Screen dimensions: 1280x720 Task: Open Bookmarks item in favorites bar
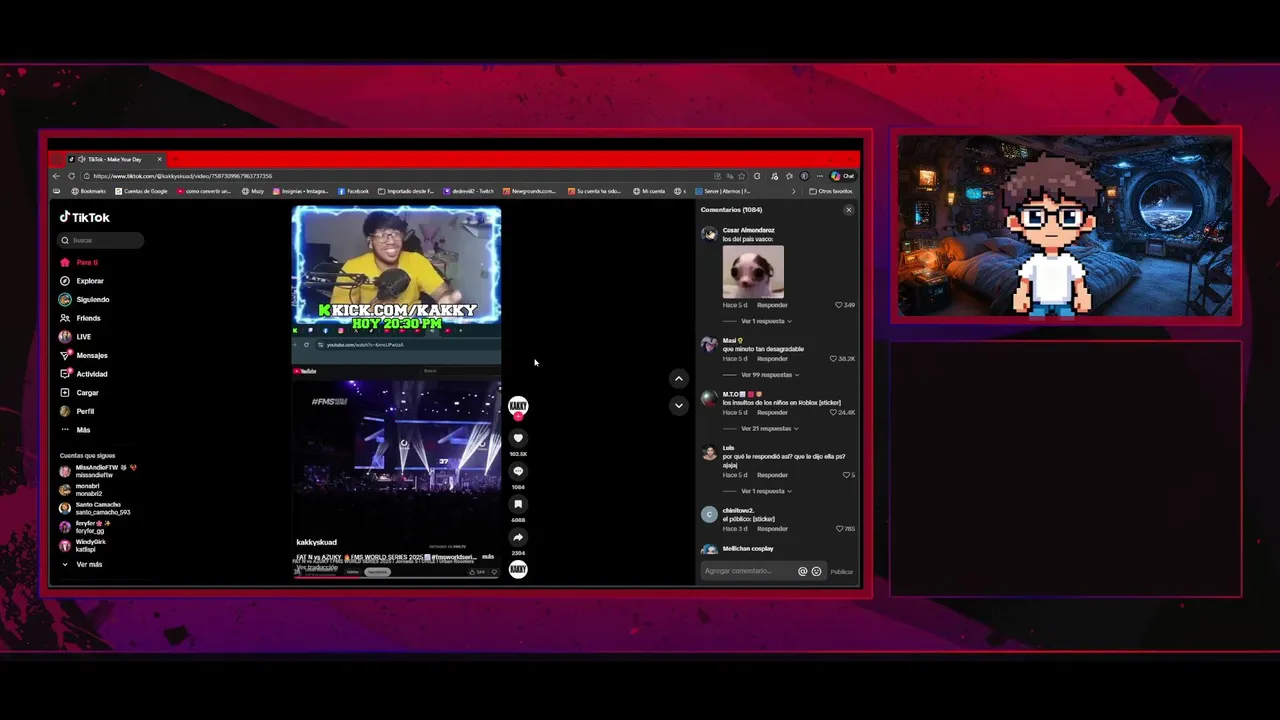pos(89,191)
